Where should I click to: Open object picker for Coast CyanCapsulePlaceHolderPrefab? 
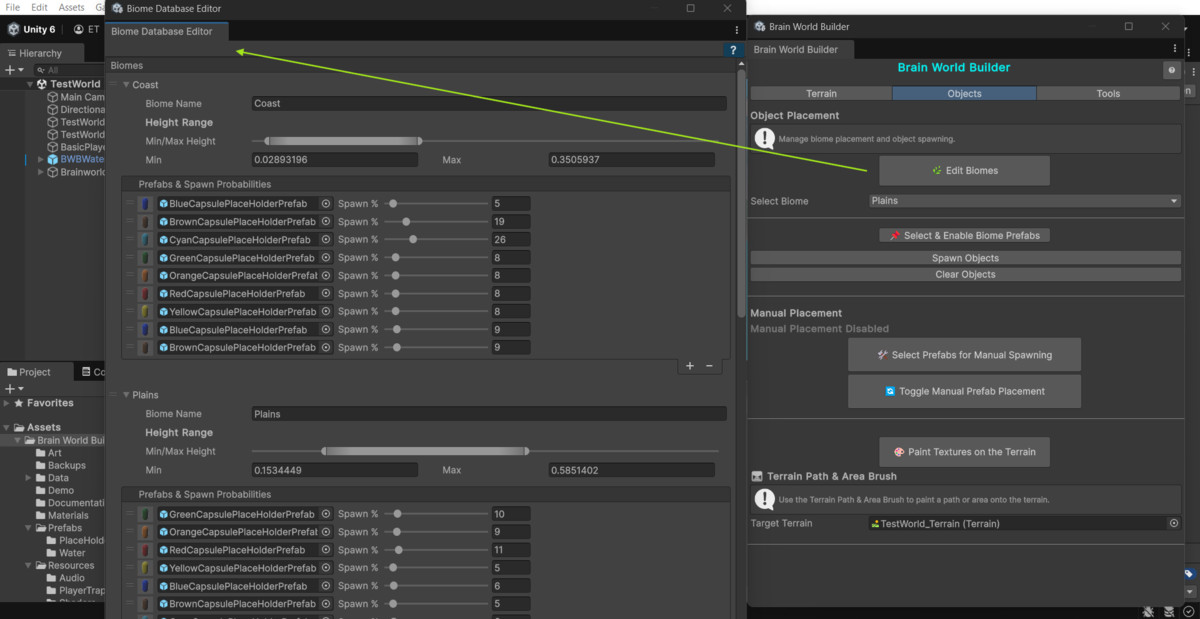click(326, 240)
